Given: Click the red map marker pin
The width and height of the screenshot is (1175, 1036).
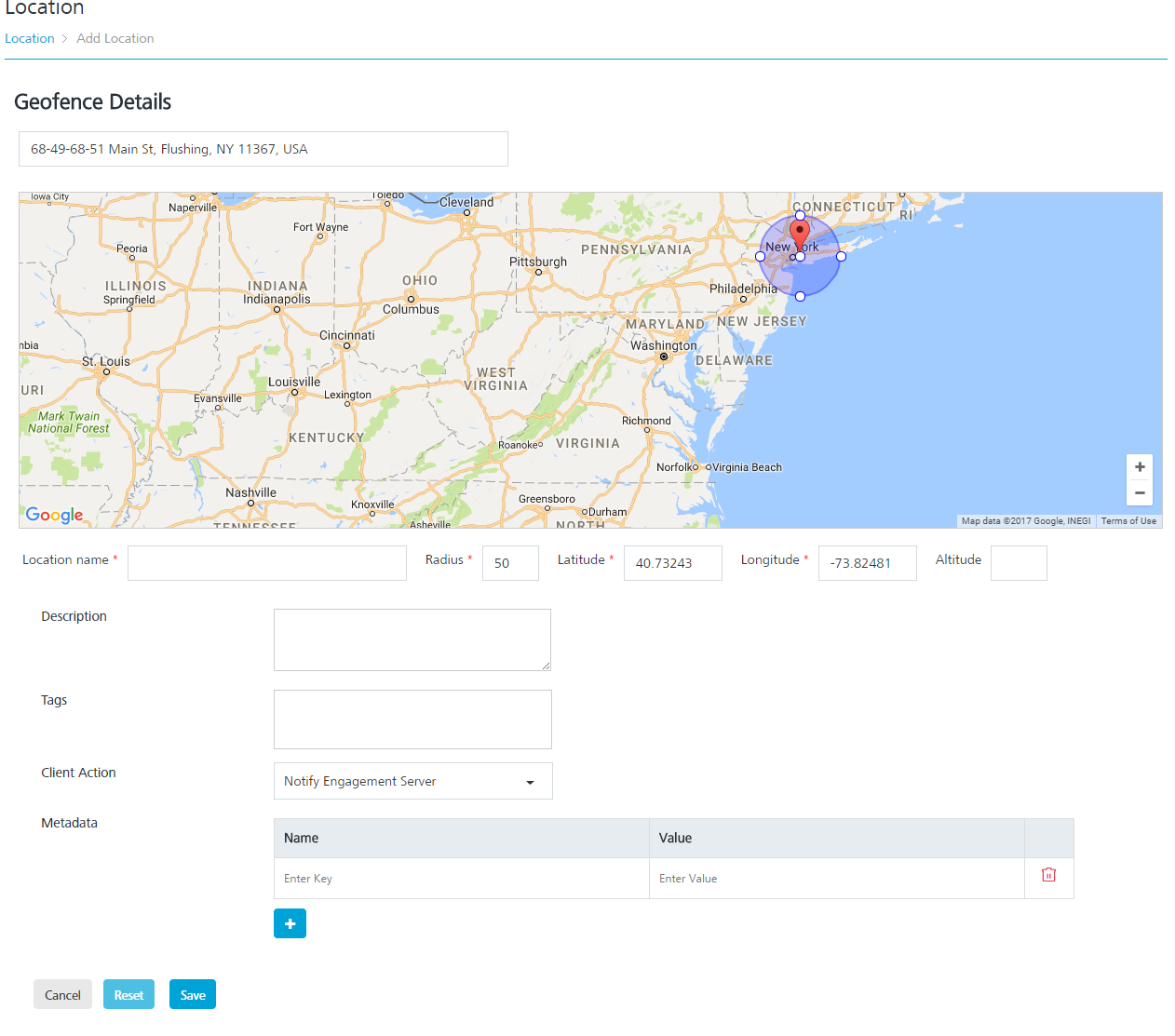Looking at the screenshot, I should coord(799,233).
